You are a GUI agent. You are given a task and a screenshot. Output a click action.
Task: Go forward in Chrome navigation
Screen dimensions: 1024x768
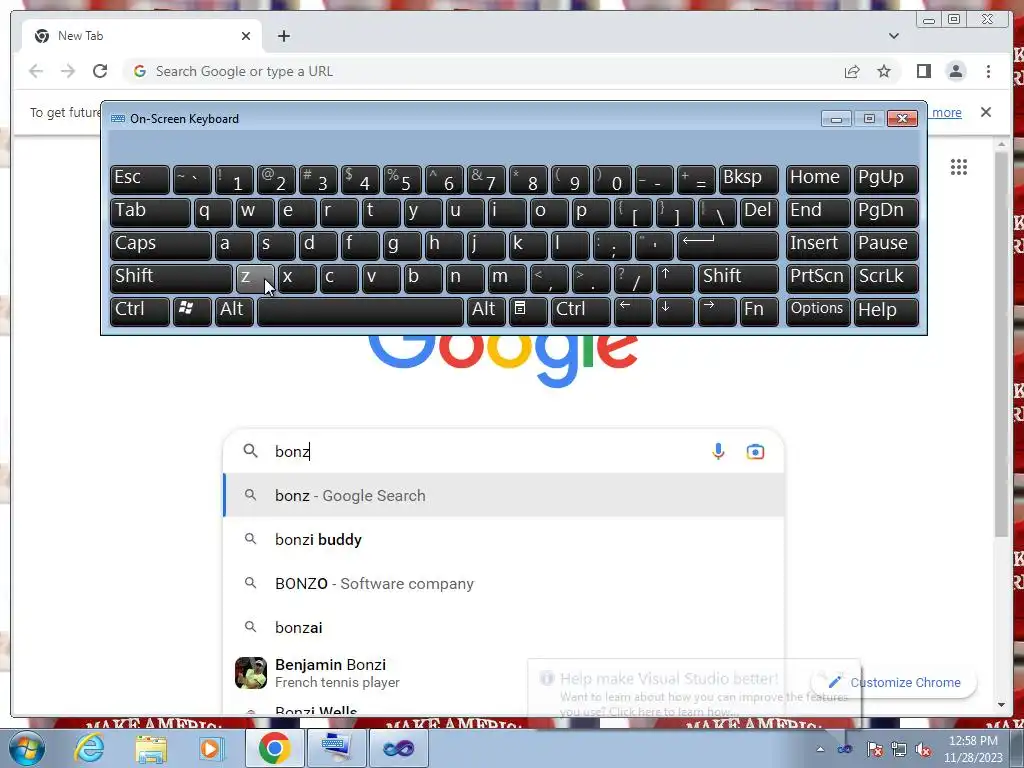click(x=68, y=71)
